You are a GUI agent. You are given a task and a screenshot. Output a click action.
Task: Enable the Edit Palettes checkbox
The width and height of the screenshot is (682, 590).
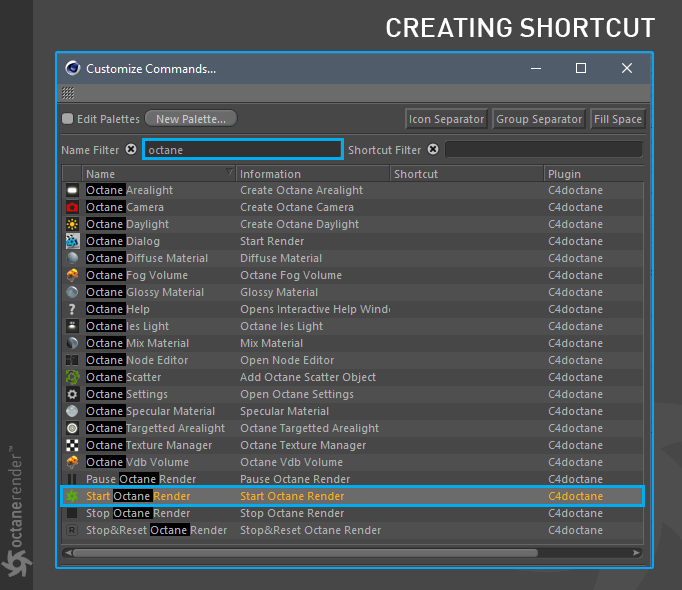coord(67,119)
